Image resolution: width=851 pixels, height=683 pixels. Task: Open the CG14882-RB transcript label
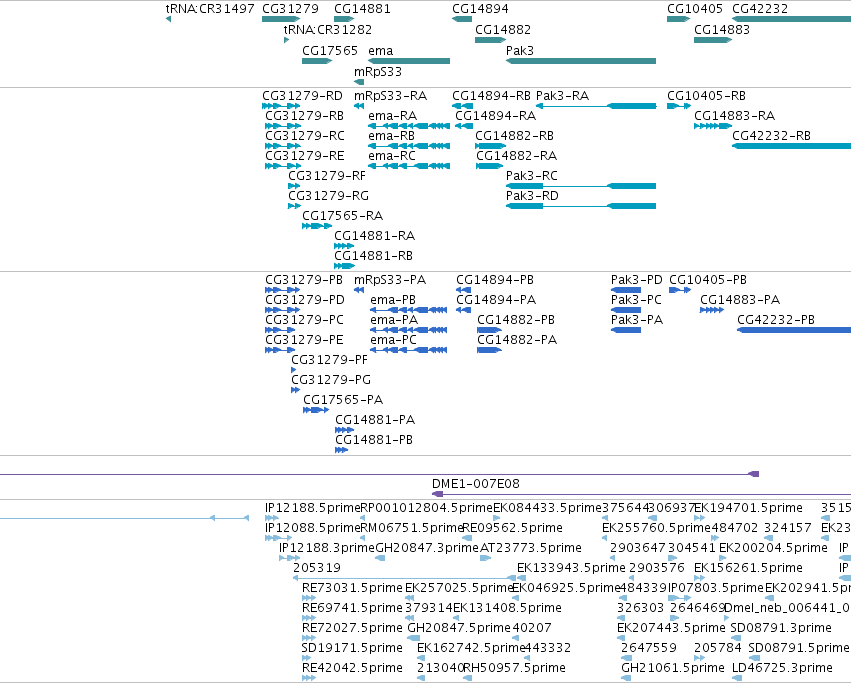coord(515,136)
